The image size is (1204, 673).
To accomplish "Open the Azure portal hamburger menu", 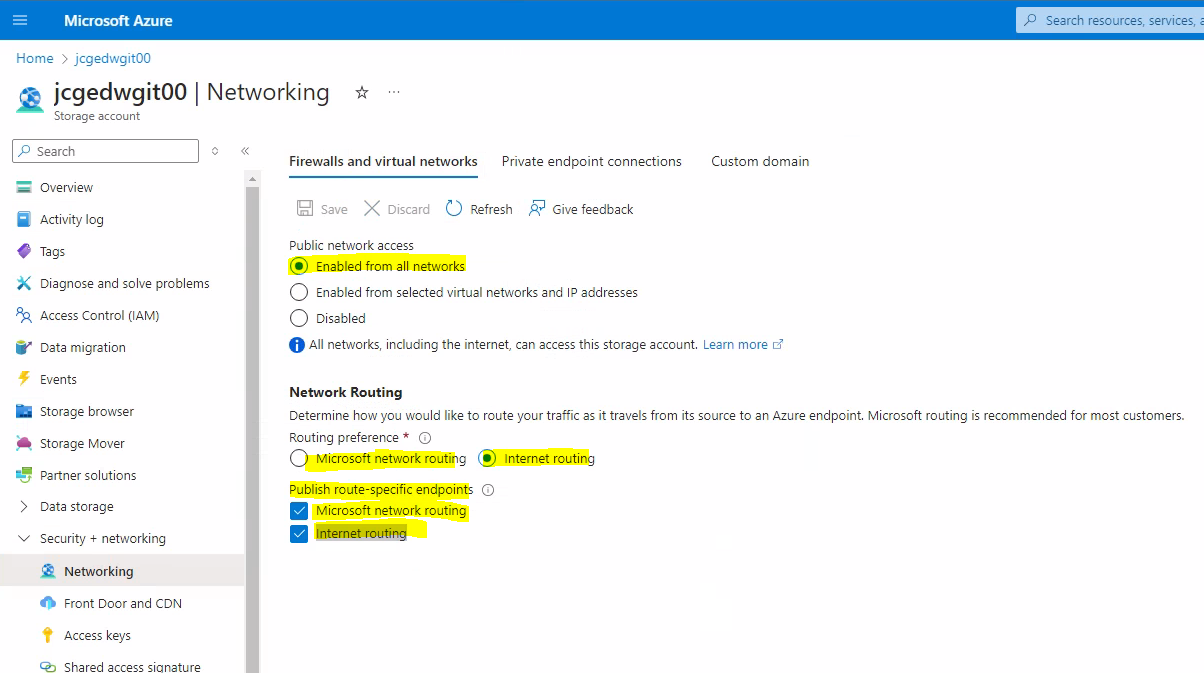I will [20, 20].
